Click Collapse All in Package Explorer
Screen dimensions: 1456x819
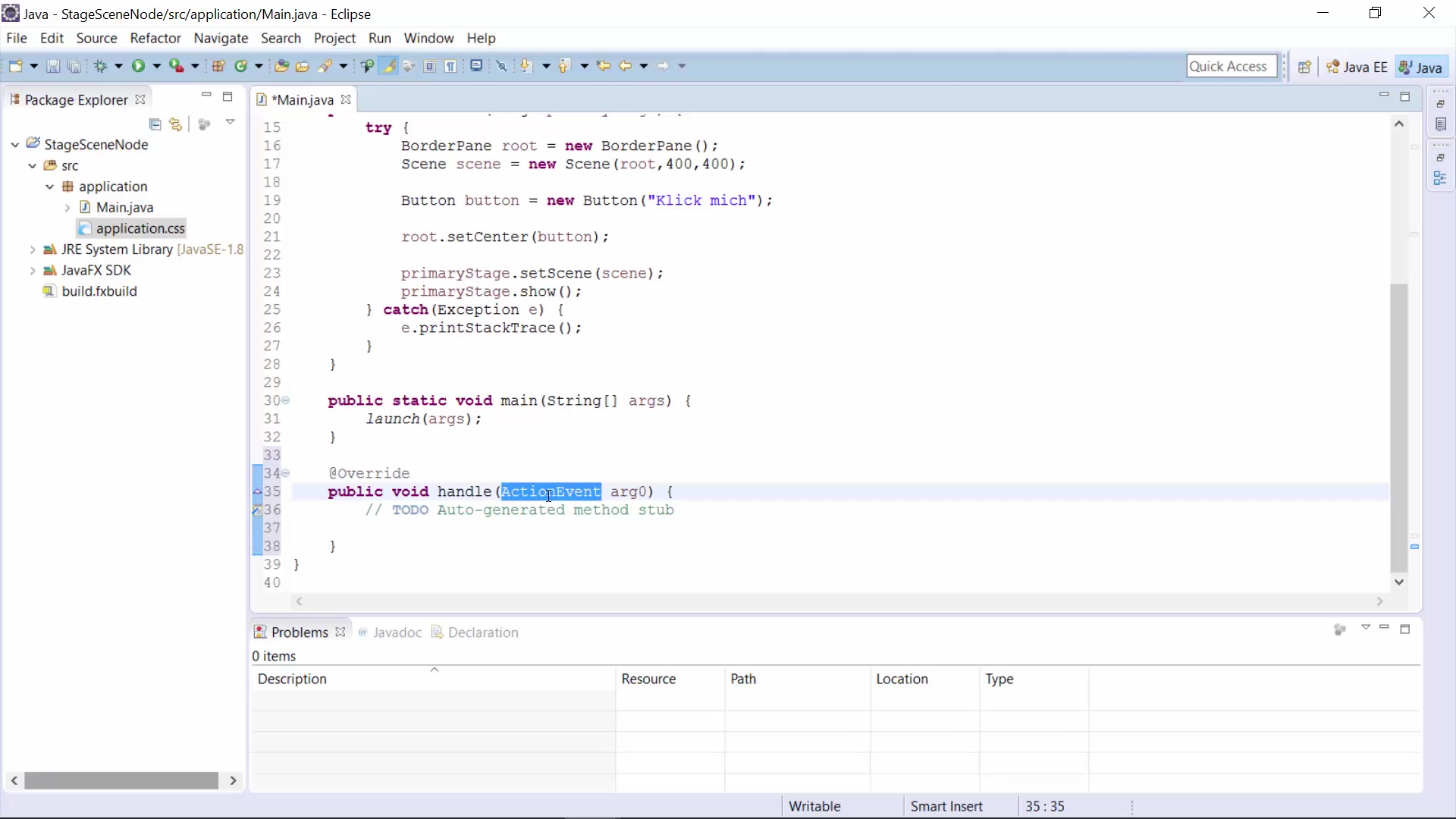click(155, 124)
